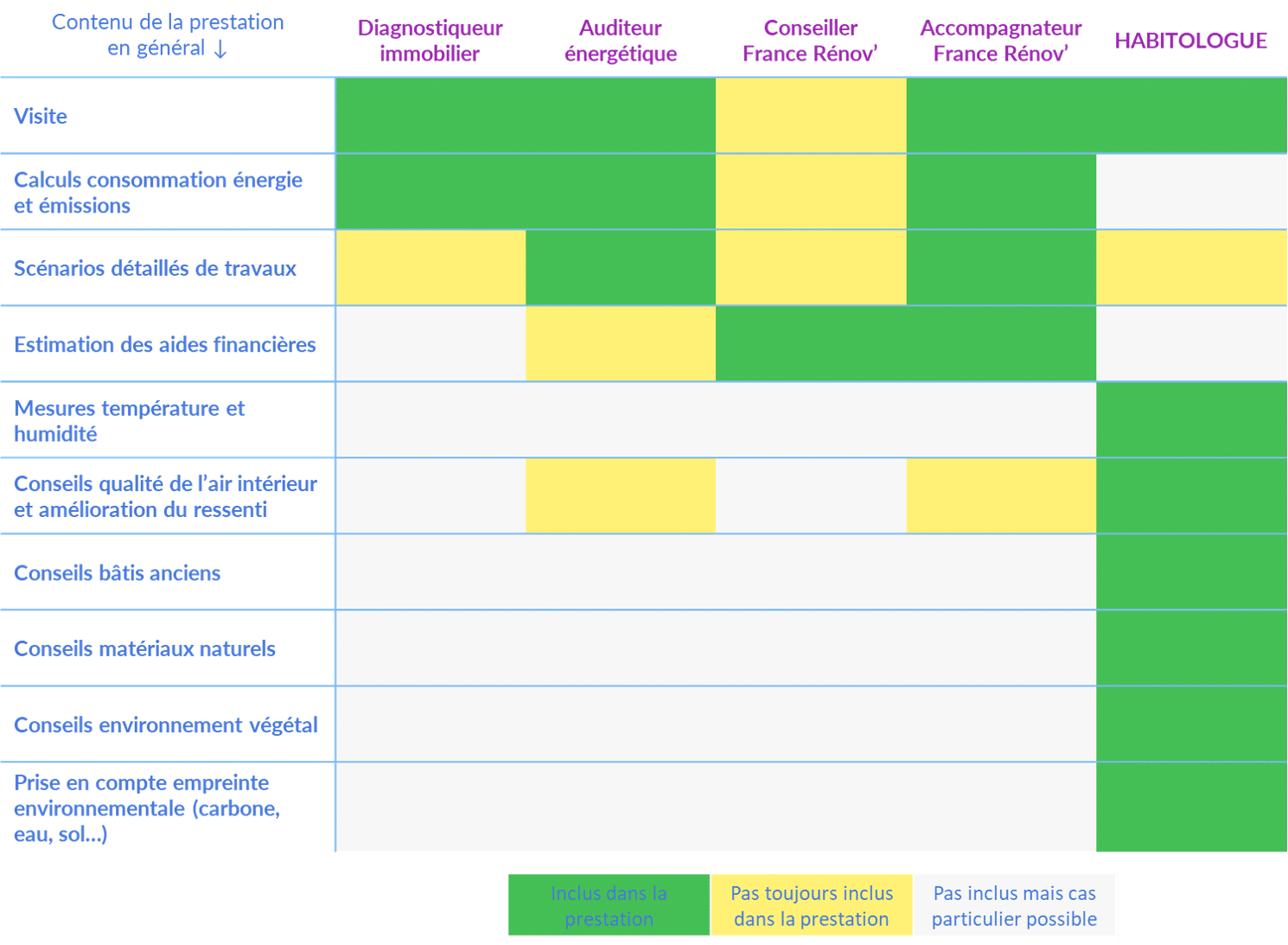The width and height of the screenshot is (1288, 945).
Task: Click yellow legend box 'Pas toujours inclus'
Action: coord(812,905)
